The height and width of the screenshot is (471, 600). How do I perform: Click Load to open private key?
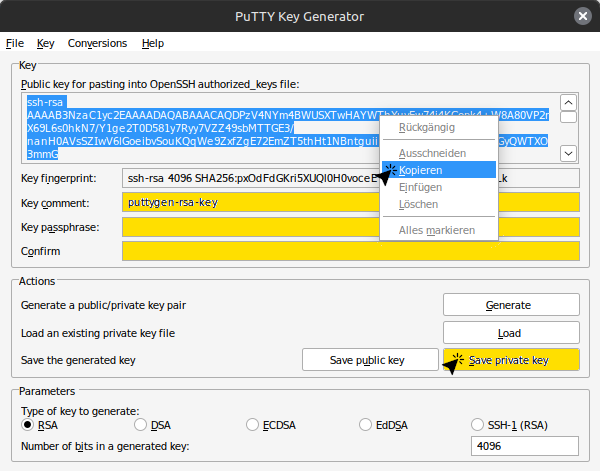(510, 332)
